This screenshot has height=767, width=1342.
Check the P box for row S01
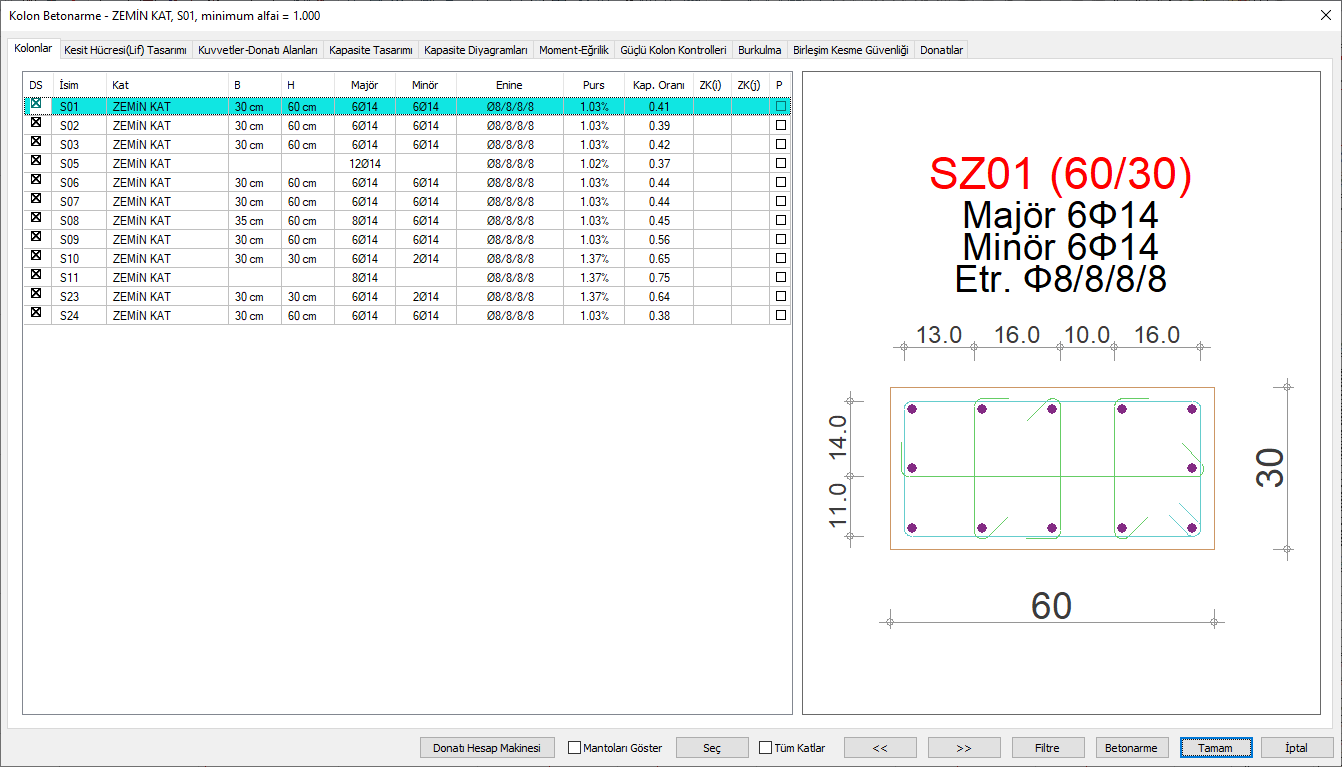[x=780, y=106]
